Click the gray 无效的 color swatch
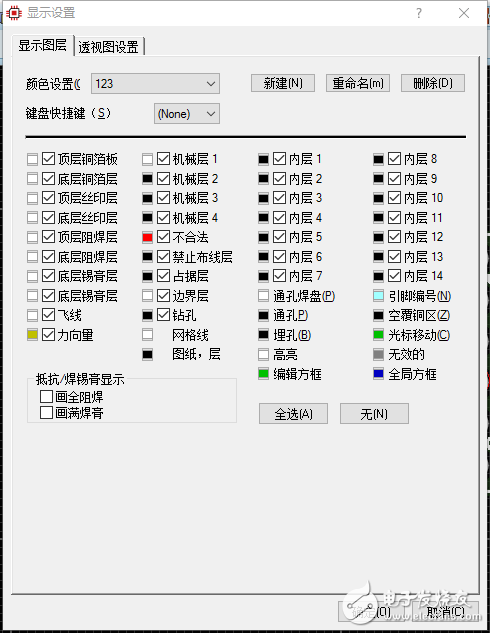Image resolution: width=490 pixels, height=633 pixels. 378,354
